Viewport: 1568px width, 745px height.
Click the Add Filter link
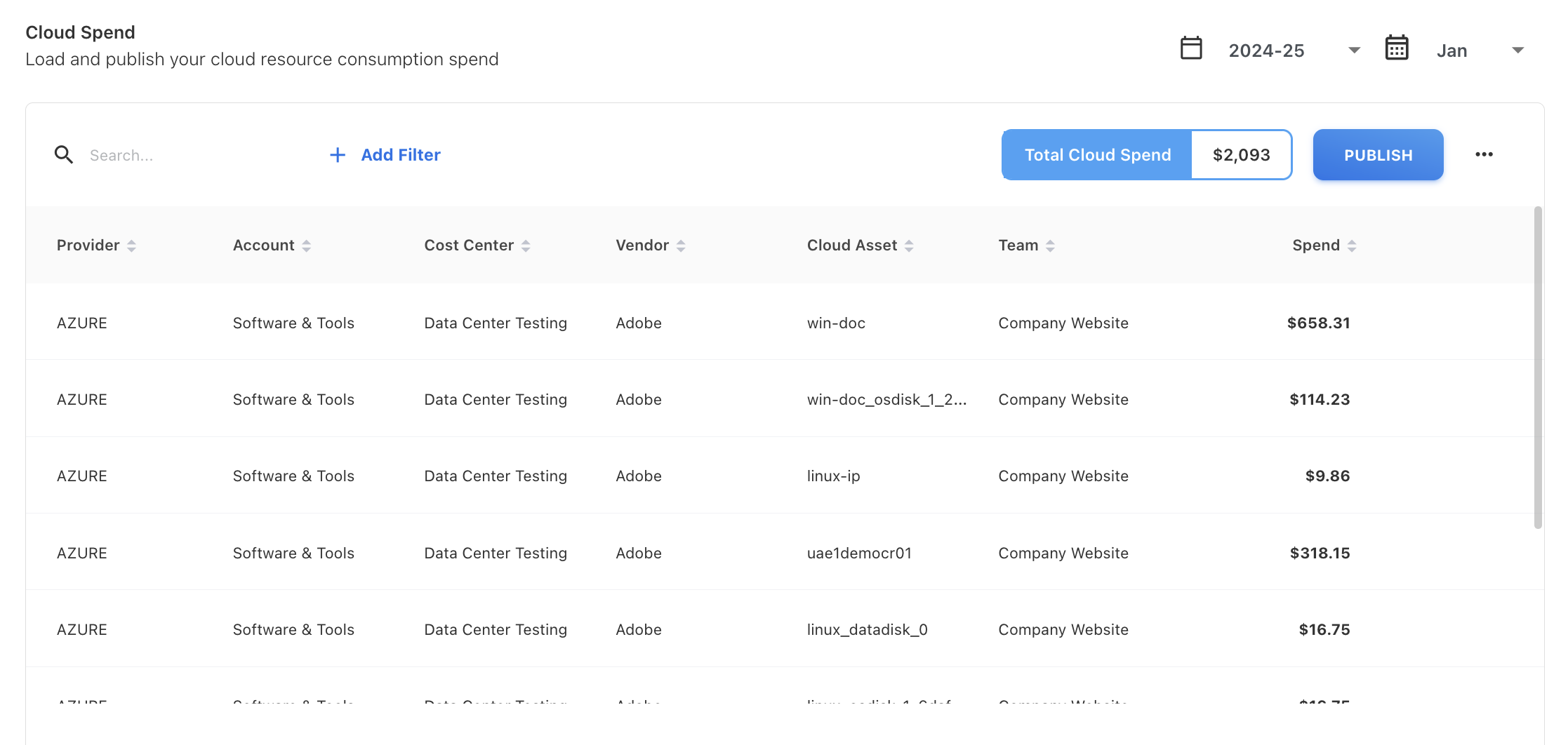click(x=400, y=155)
